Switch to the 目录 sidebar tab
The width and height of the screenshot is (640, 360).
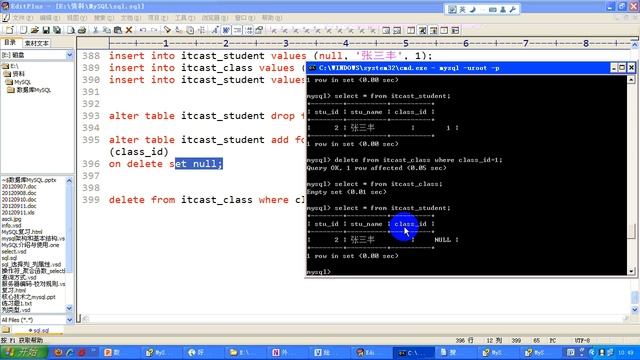pos(10,42)
